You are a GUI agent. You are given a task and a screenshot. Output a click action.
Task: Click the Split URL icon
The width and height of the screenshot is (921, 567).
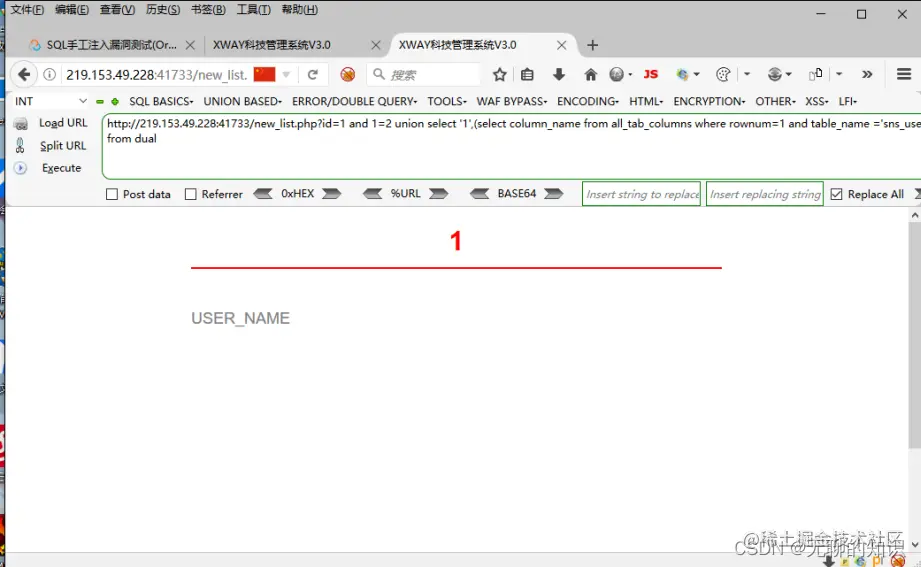click(x=20, y=145)
